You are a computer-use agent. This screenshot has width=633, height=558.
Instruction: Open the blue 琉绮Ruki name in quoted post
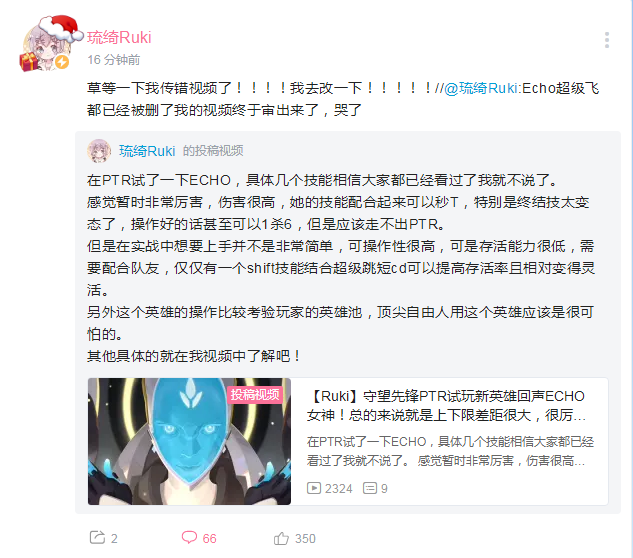[x=147, y=151]
